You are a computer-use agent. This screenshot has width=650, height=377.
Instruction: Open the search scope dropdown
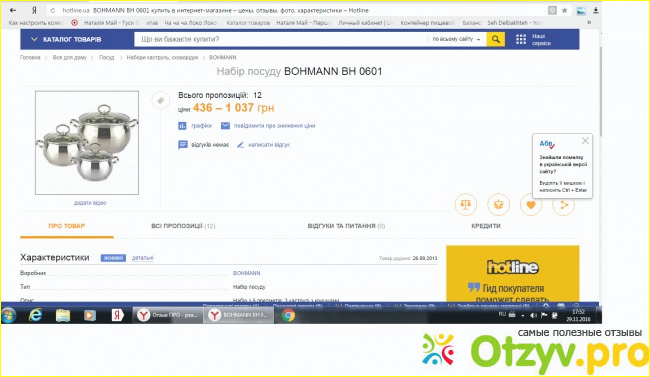[456, 39]
